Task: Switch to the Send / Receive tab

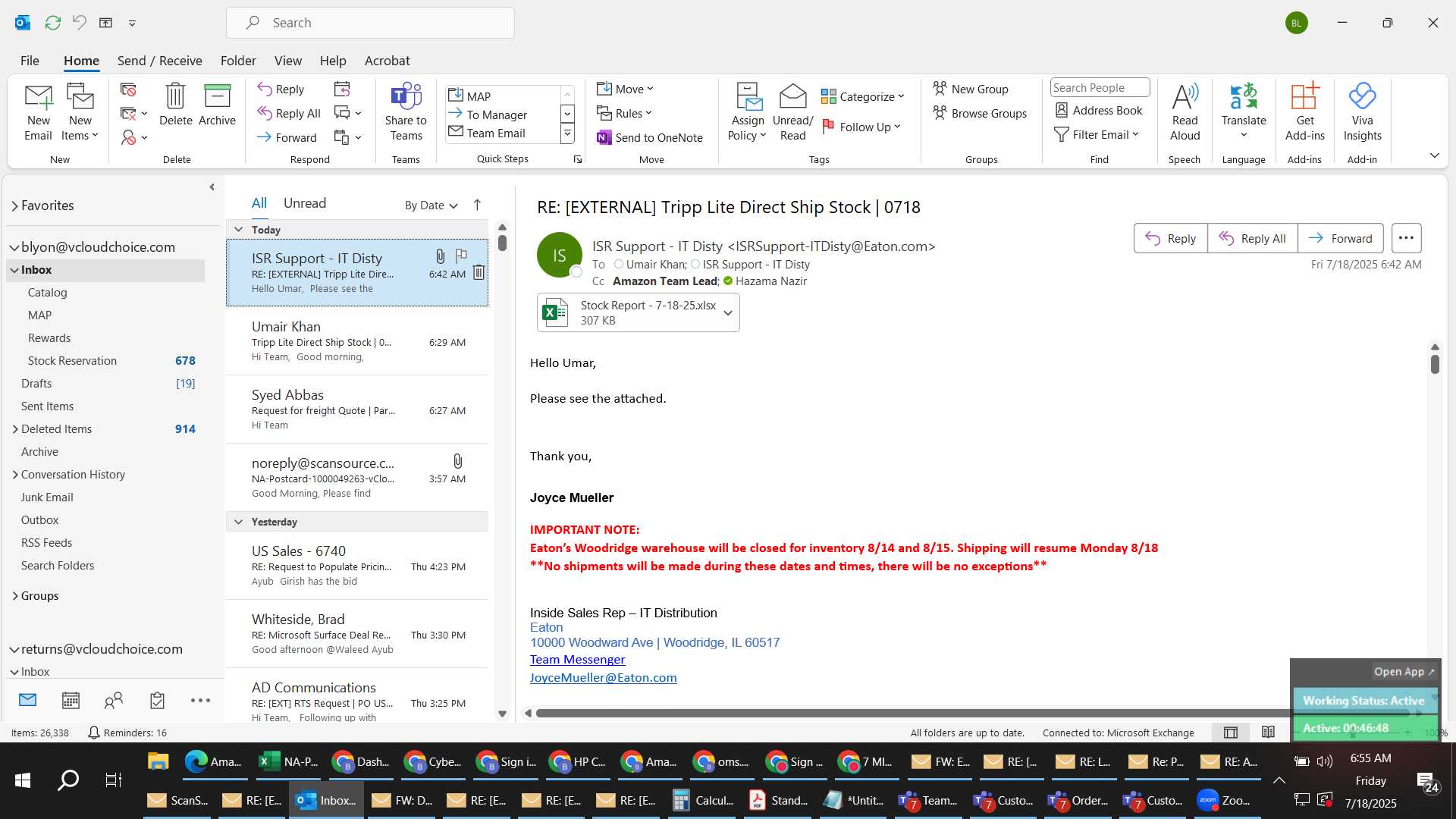Action: (x=159, y=61)
